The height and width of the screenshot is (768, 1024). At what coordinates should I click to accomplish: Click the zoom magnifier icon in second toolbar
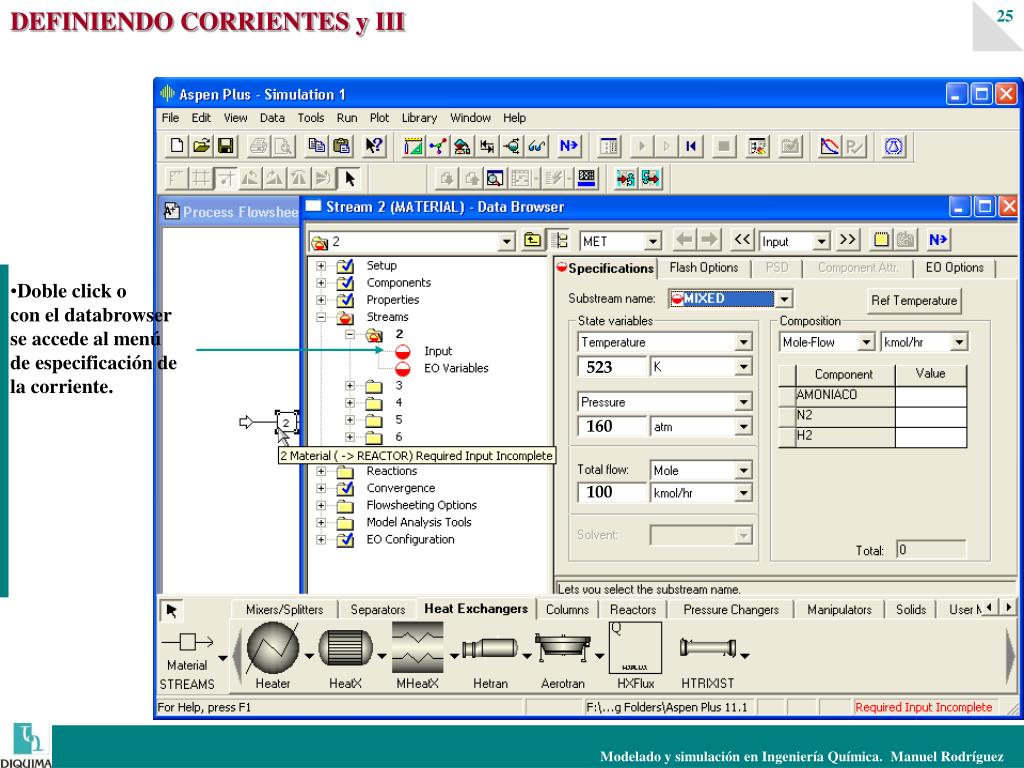click(x=495, y=178)
